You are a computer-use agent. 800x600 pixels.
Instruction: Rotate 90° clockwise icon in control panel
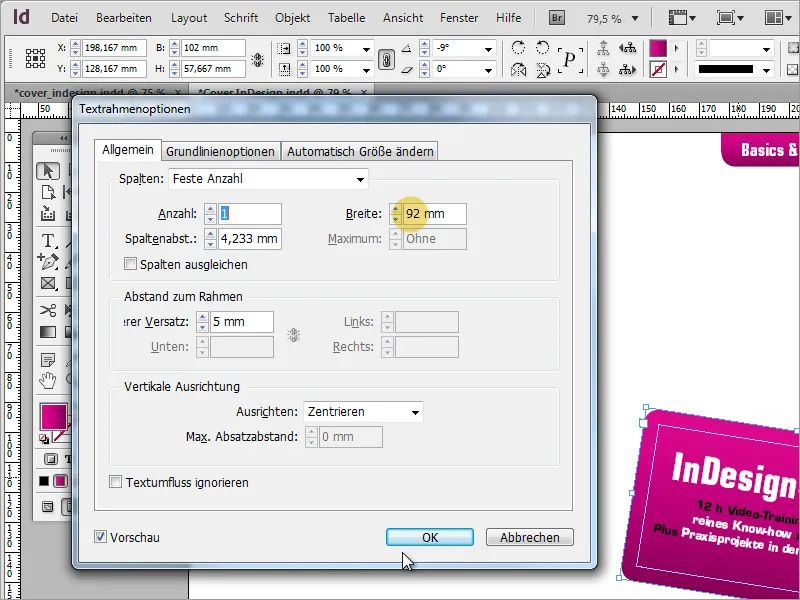(518, 47)
